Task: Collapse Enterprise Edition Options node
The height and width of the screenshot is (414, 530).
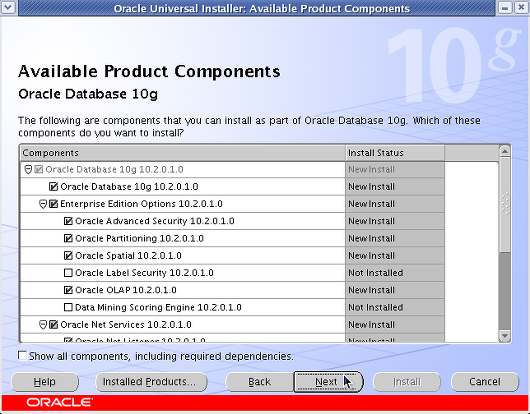Action: (x=43, y=204)
